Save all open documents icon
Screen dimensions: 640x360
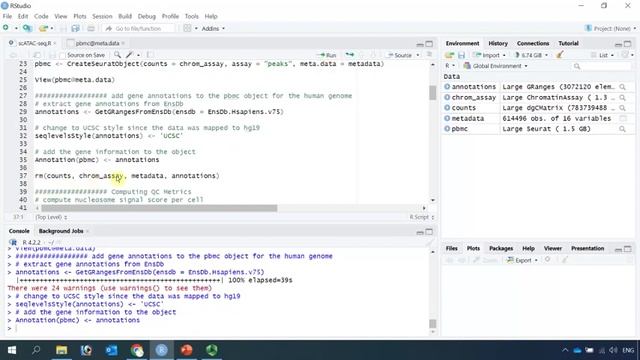point(75,28)
